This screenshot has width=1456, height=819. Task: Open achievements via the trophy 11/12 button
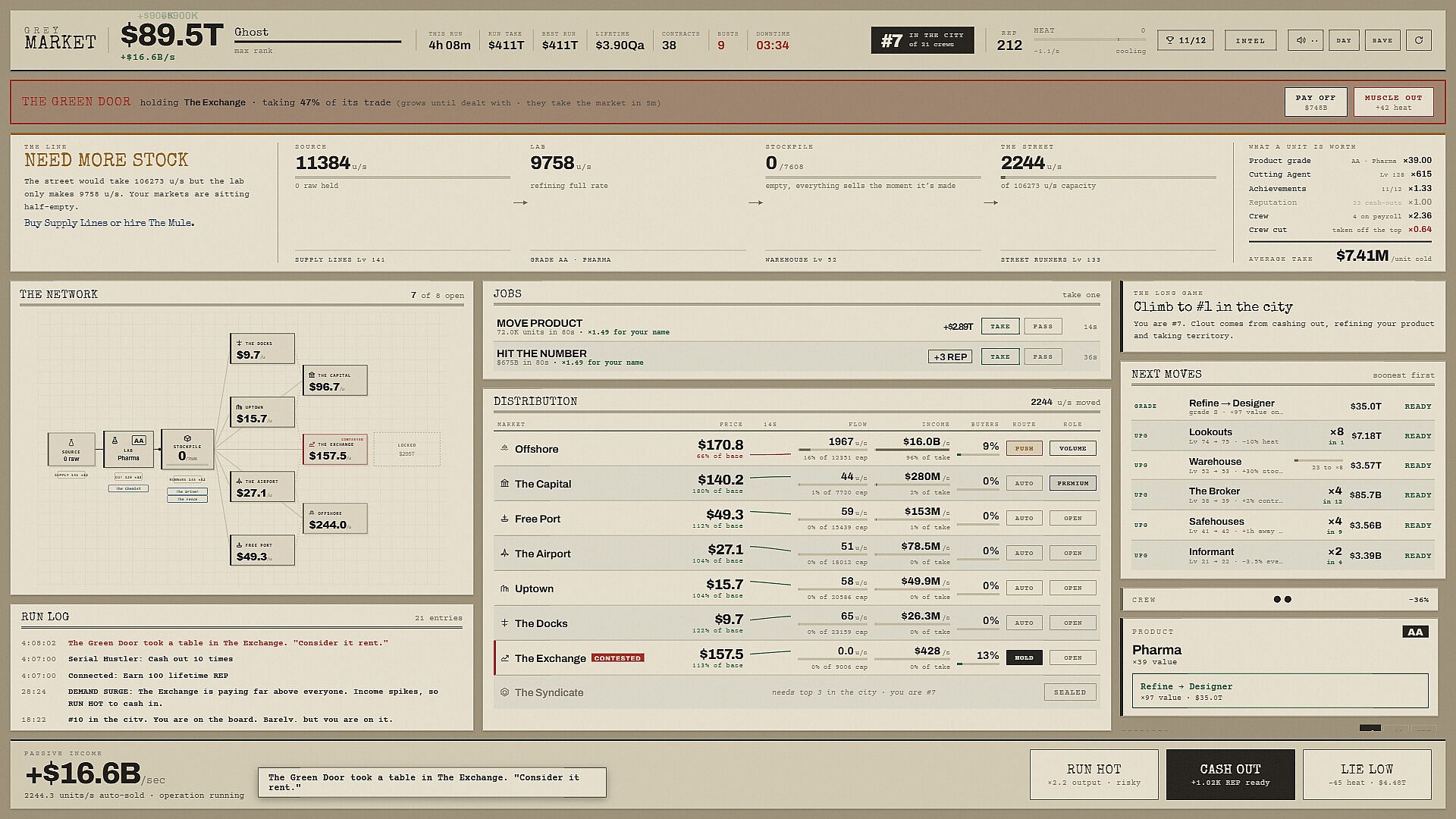[x=1185, y=40]
